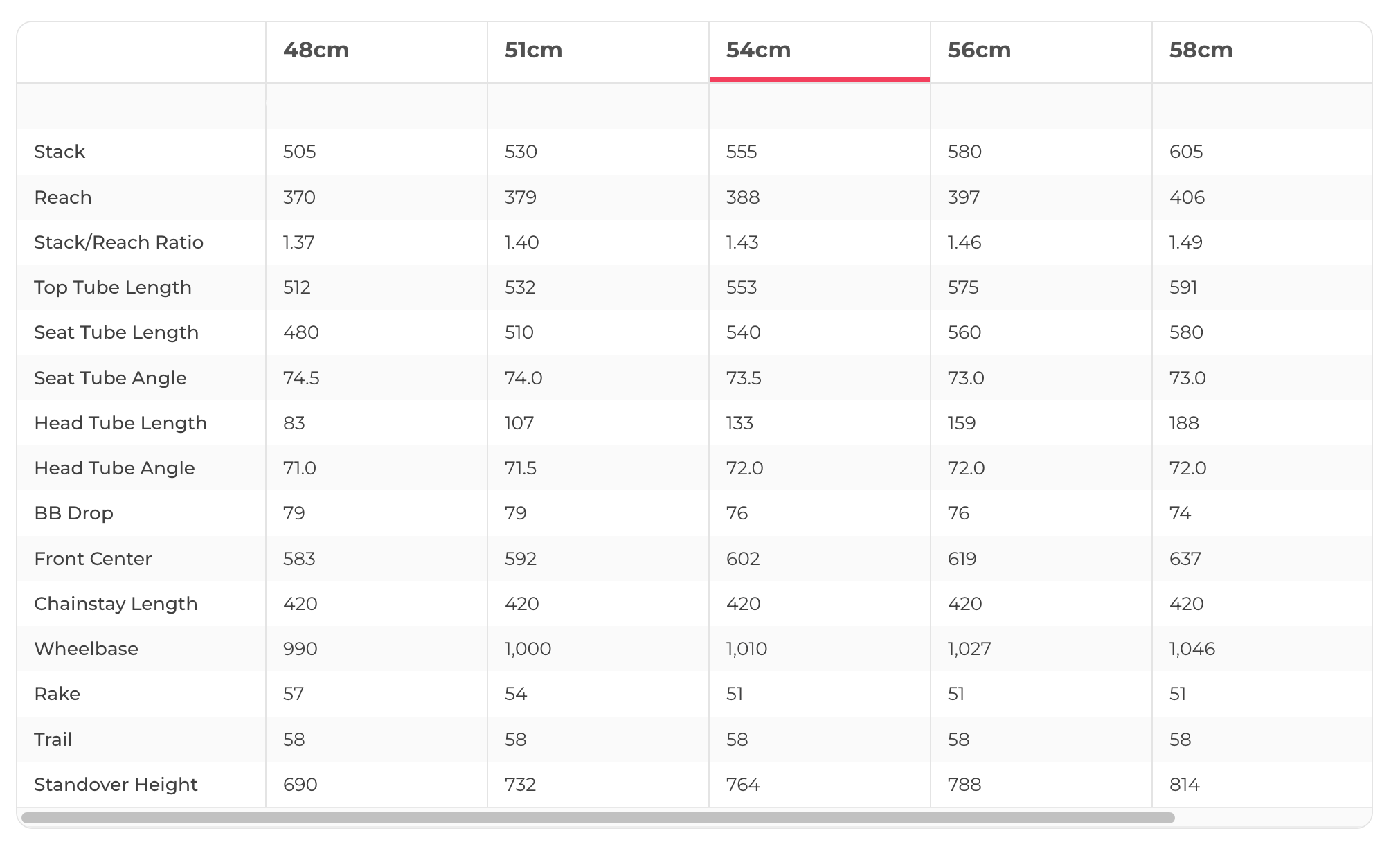The height and width of the screenshot is (849, 1400).
Task: Click the 58cm Wheelbase value 1,046
Action: [x=1192, y=649]
